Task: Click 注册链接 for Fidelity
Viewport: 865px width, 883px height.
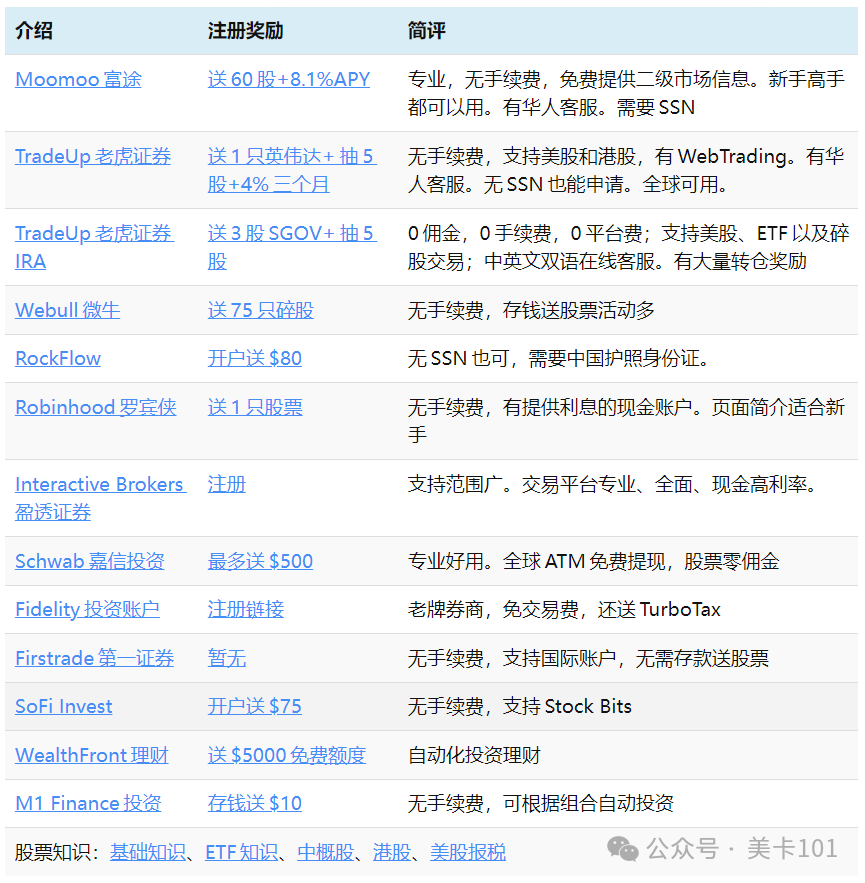Action: tap(246, 609)
